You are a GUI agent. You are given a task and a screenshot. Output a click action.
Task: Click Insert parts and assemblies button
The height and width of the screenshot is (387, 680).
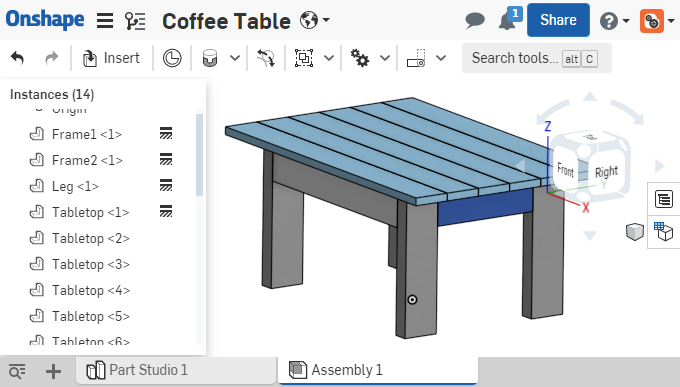coord(111,58)
